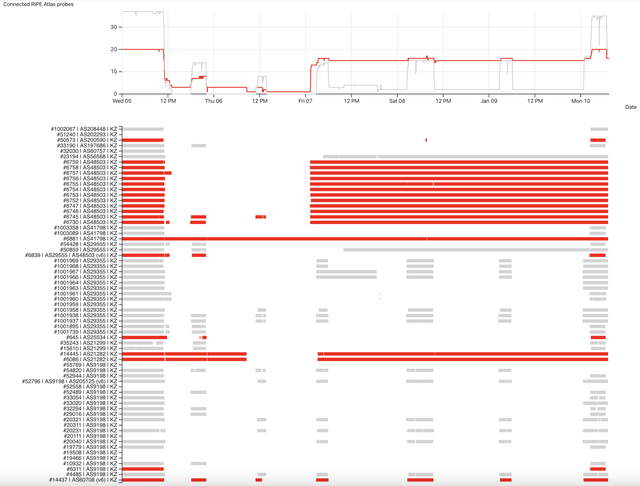This screenshot has height=486, width=640.
Task: Select probe row #51240 | AS202293 | KZ
Action: pos(87,134)
